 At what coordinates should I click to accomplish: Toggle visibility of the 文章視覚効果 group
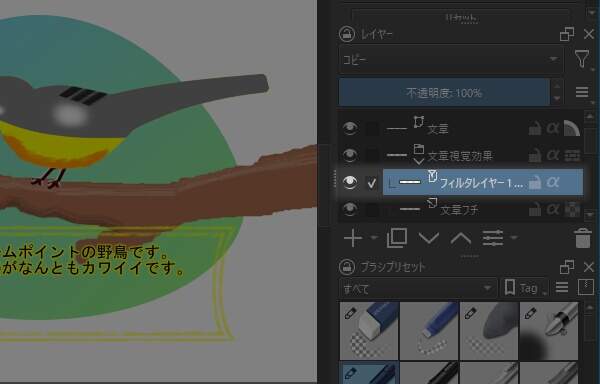[350, 155]
